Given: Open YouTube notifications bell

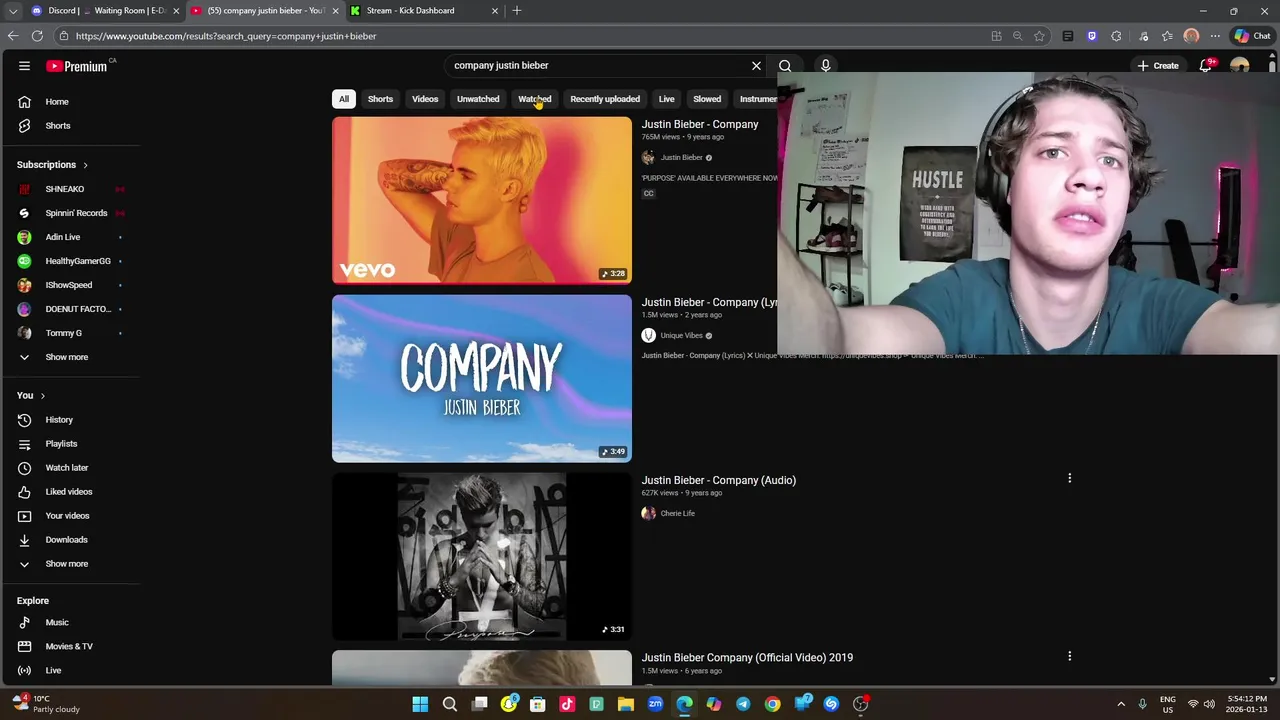Looking at the screenshot, I should 1206,66.
